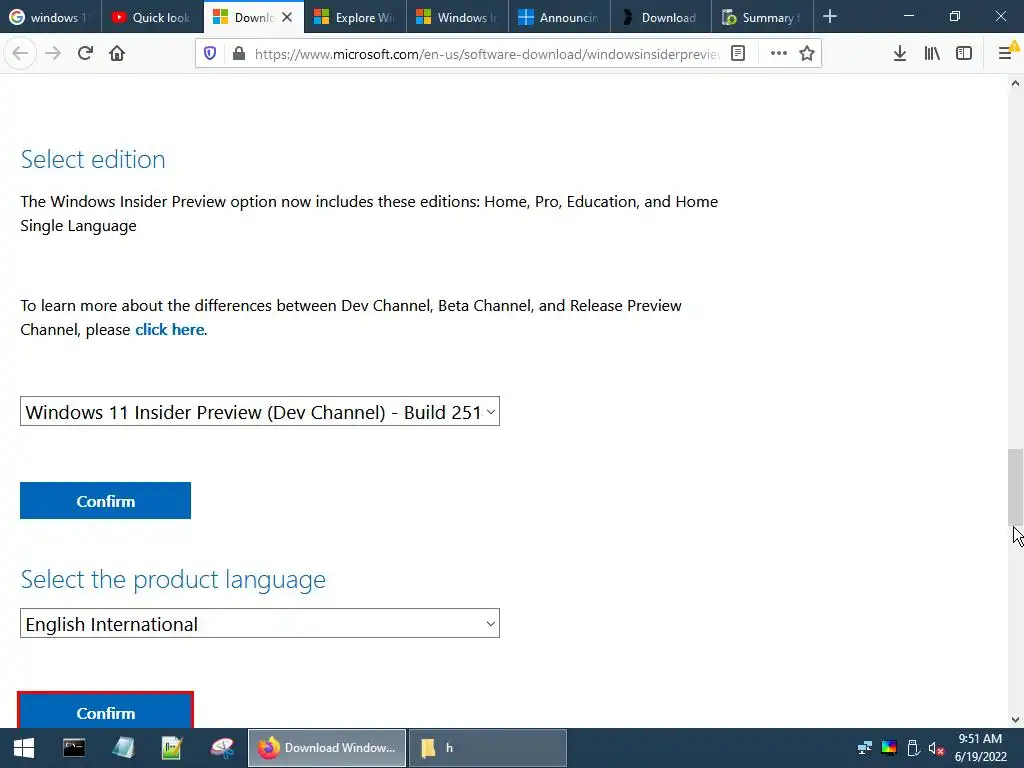Image resolution: width=1024 pixels, height=768 pixels.
Task: Open folder 'h' taskbar button
Action: tap(488, 748)
